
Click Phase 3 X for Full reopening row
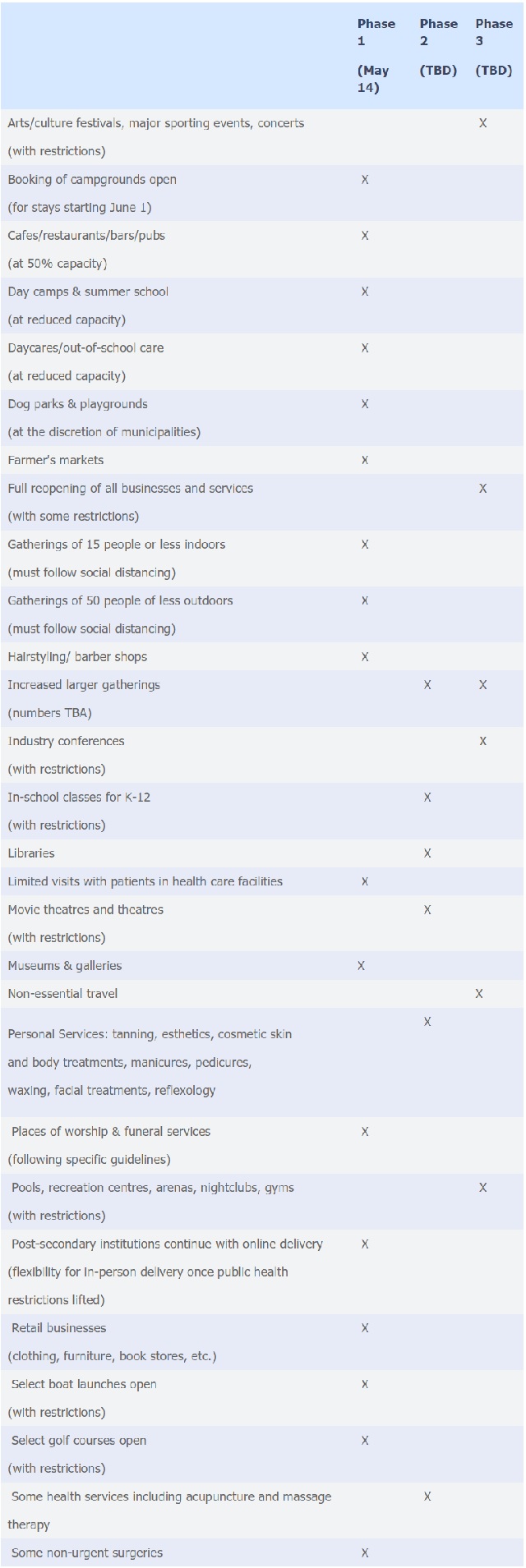pyautogui.click(x=482, y=489)
